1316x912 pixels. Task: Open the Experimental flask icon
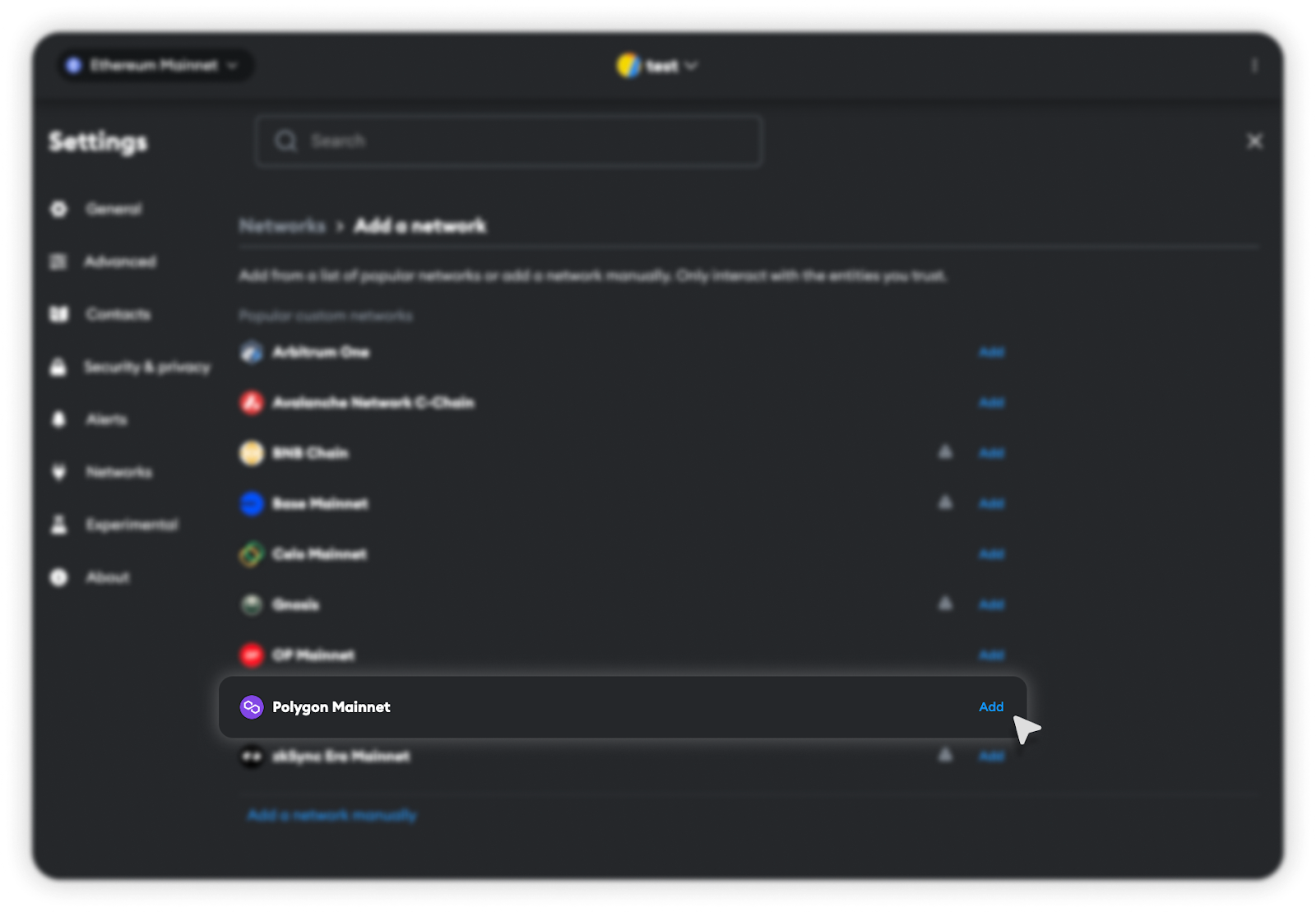point(58,525)
